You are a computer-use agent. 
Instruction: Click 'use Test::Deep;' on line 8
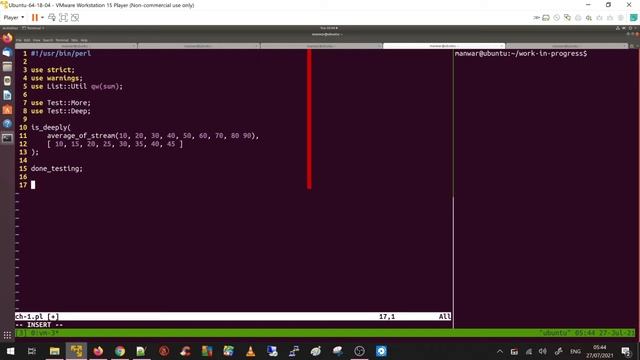pyautogui.click(x=61, y=111)
